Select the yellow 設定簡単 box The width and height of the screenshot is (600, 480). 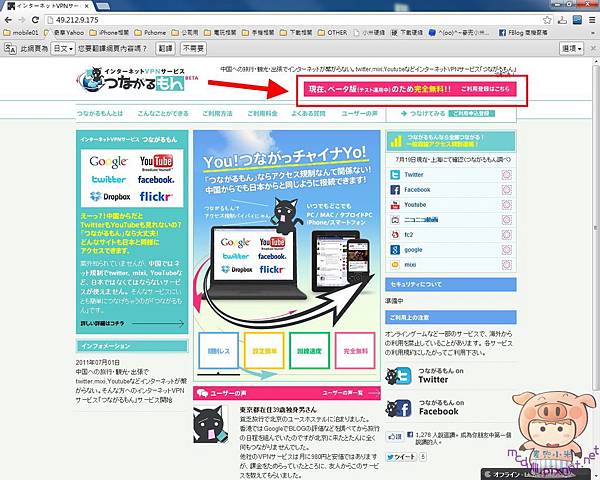click(264, 351)
